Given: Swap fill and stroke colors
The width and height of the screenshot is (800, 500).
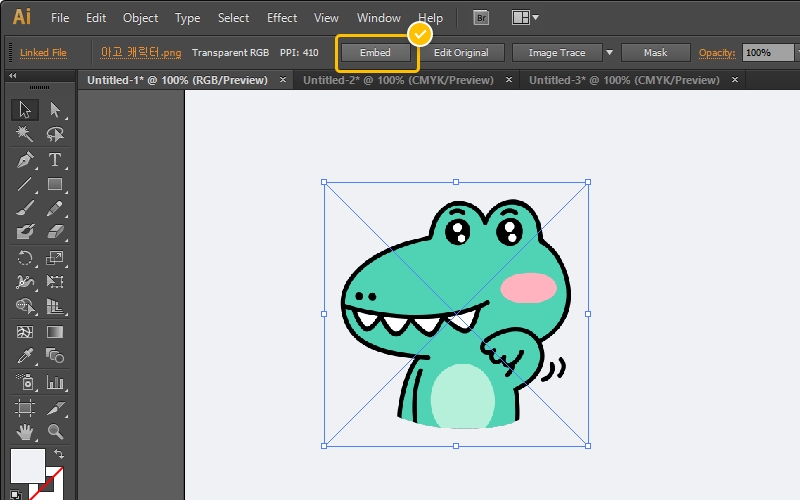Looking at the screenshot, I should [58, 455].
